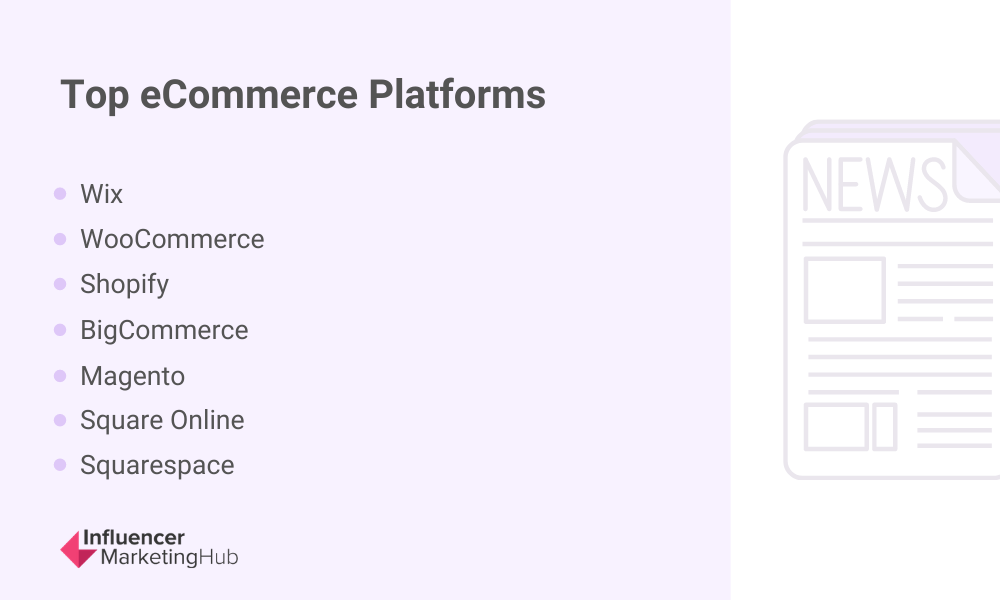Click the newspaper illustration
The image size is (1000, 600).
coord(892,299)
